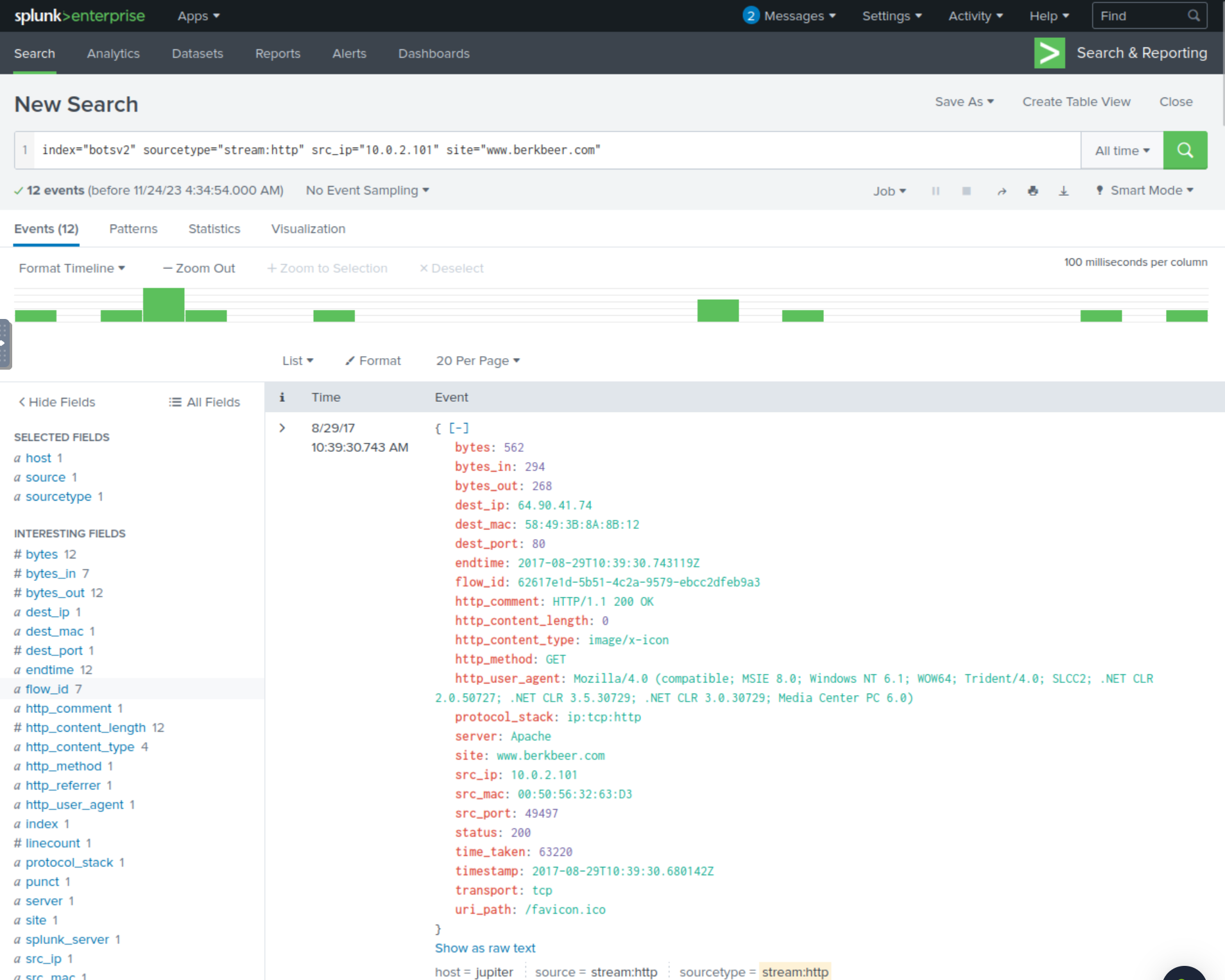Open the All time range picker
The height and width of the screenshot is (980, 1225).
click(1122, 150)
